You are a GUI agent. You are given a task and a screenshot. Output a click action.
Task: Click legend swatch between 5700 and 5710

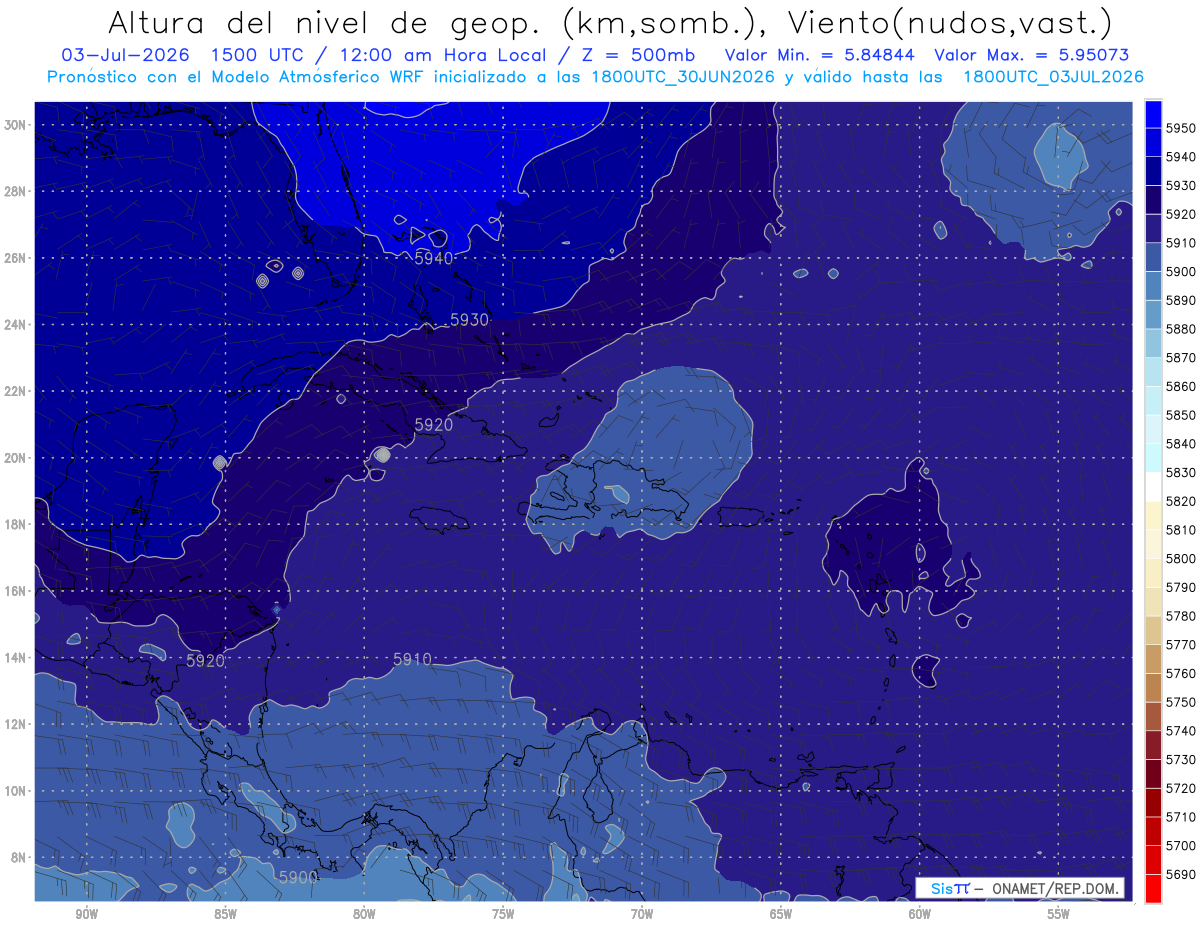tap(1153, 831)
